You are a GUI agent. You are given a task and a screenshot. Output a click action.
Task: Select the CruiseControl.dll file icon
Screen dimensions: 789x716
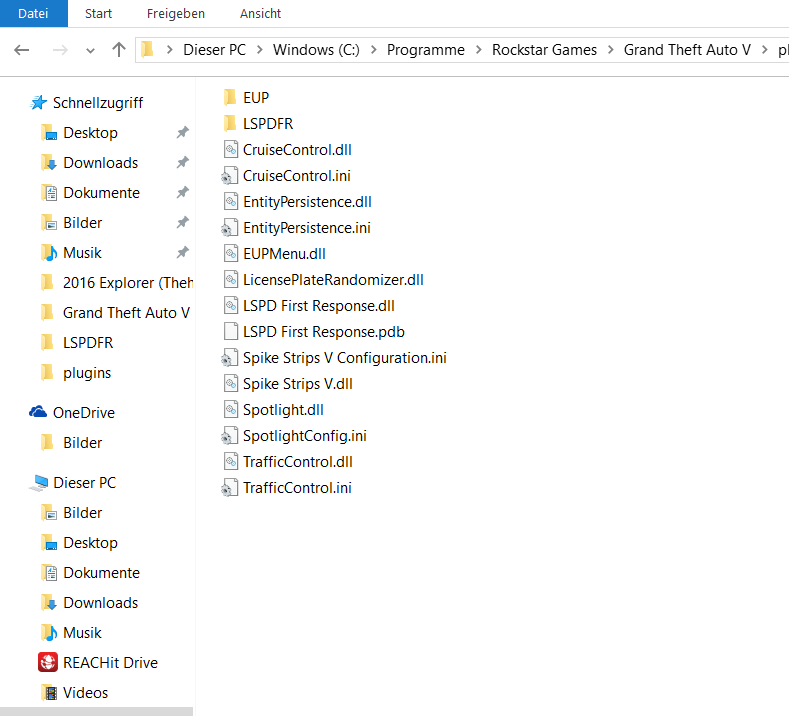coord(230,149)
